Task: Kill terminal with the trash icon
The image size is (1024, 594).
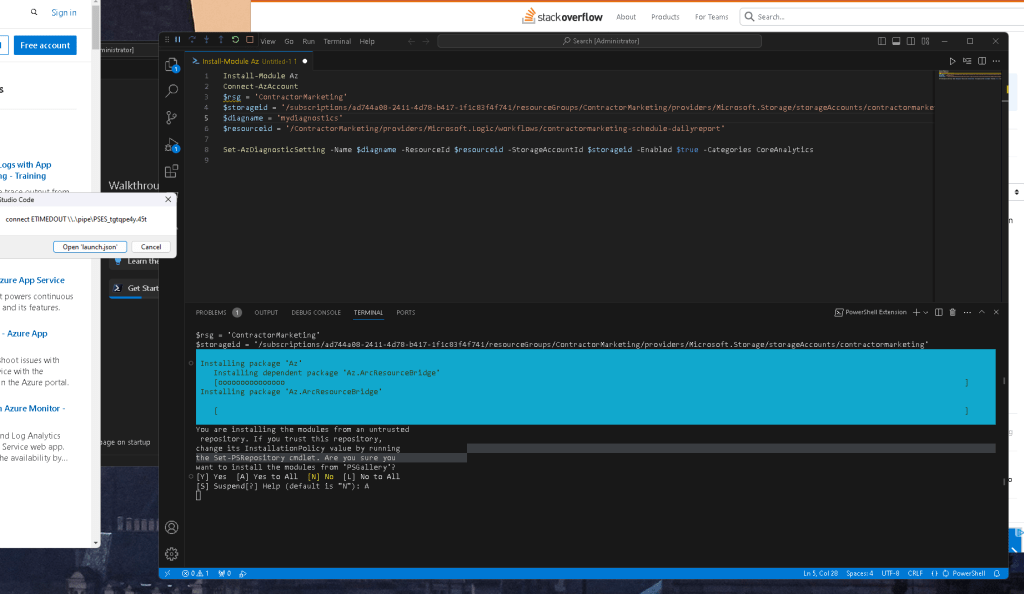Action: (x=953, y=313)
